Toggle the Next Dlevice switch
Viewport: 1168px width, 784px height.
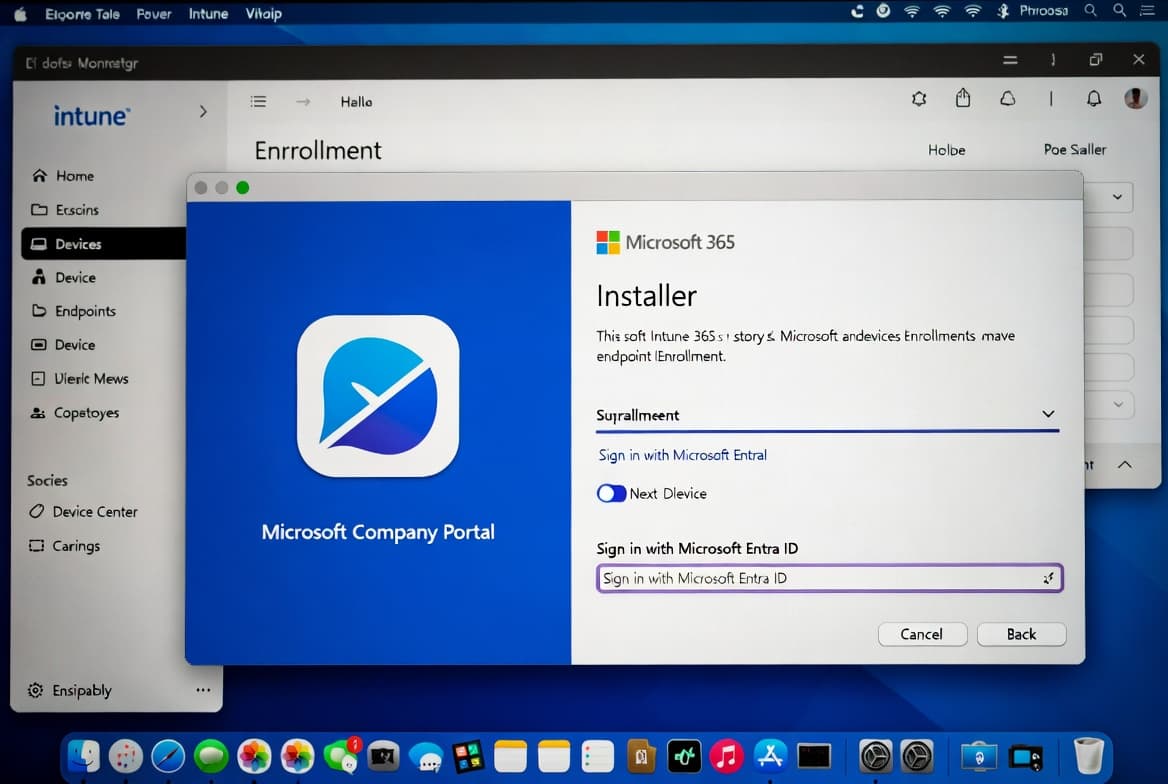[x=611, y=493]
